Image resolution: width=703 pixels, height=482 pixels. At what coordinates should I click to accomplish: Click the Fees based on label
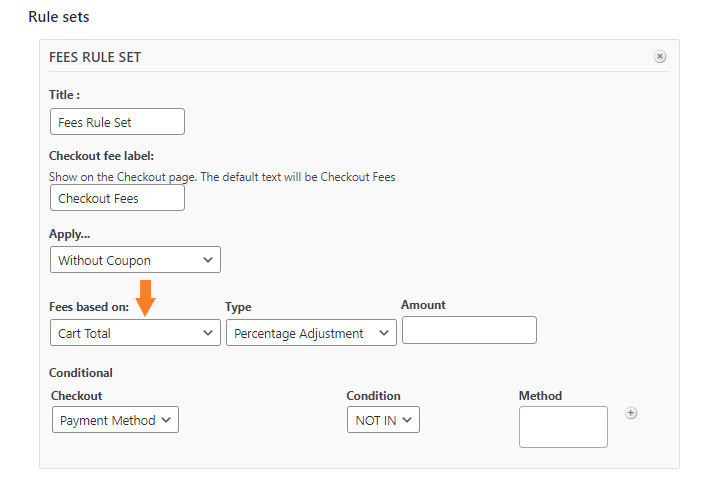tap(89, 307)
